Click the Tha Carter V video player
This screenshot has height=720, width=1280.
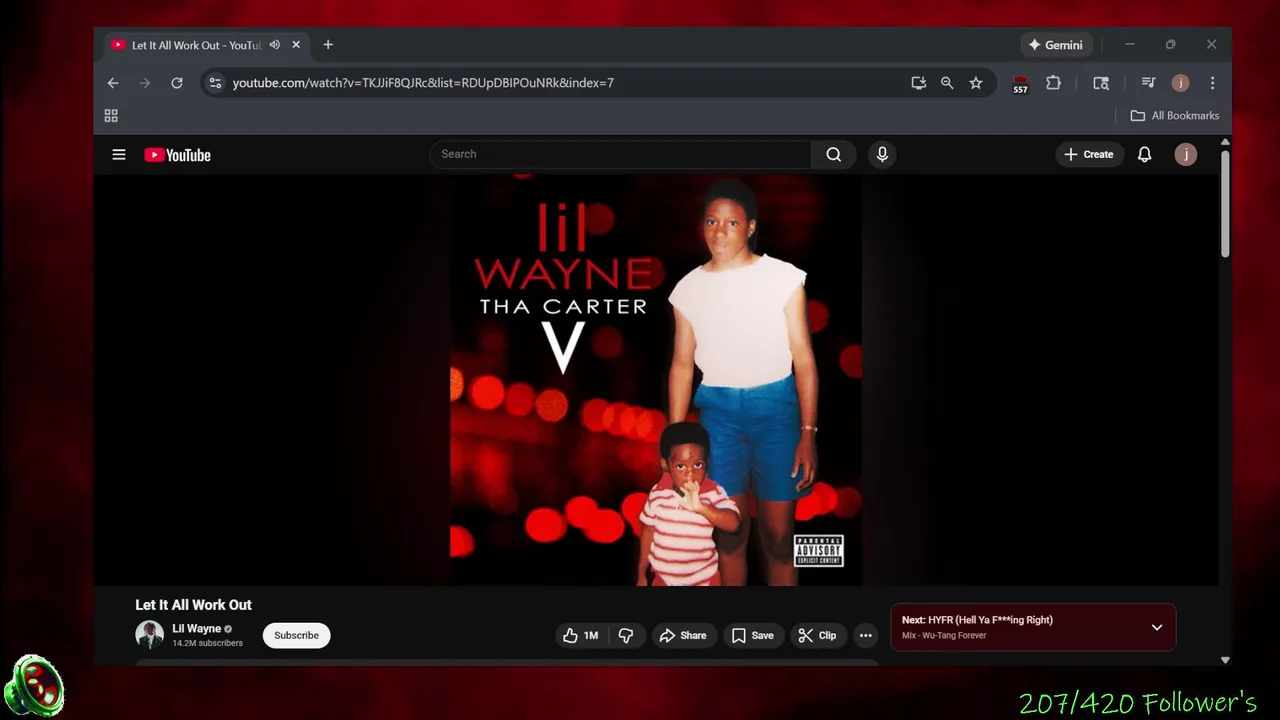[x=656, y=380]
